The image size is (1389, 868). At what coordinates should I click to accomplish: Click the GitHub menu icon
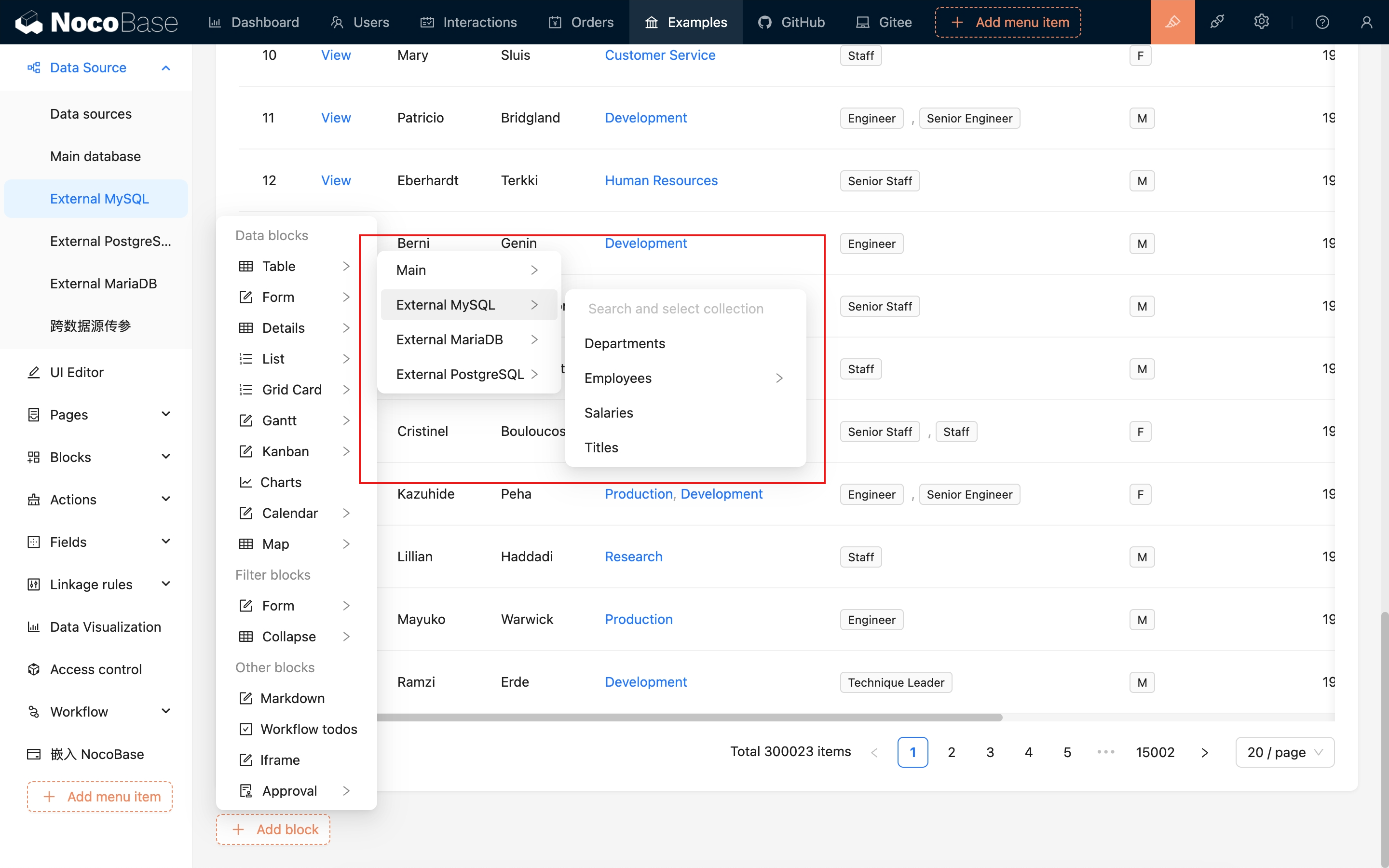[x=764, y=22]
